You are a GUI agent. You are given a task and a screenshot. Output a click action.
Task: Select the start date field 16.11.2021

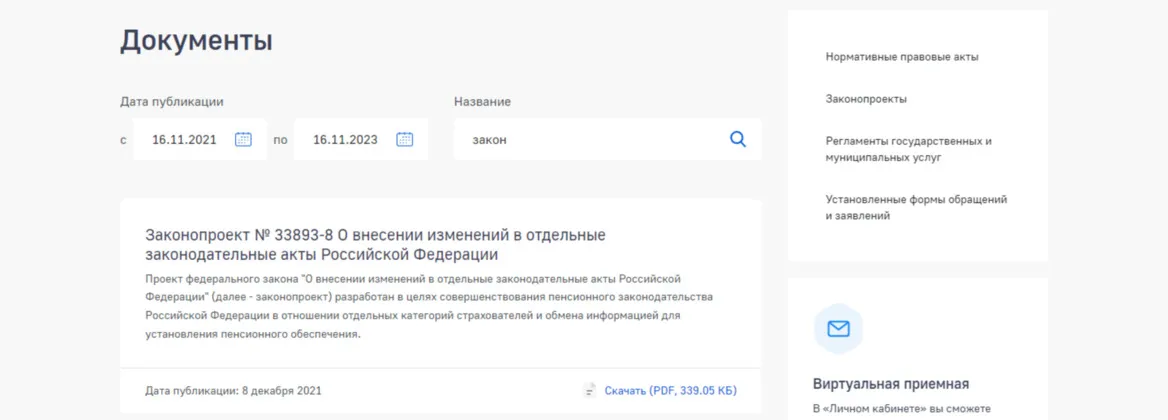200,139
